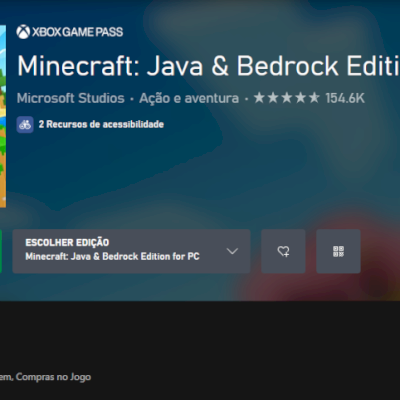Open the QR code button
This screenshot has width=400, height=400.
pos(338,251)
